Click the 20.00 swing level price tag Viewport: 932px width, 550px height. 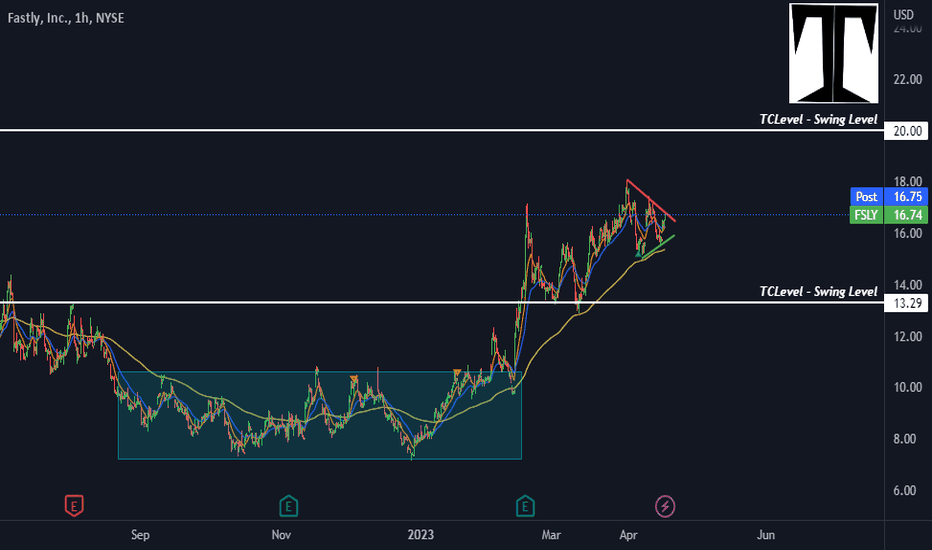coord(906,131)
